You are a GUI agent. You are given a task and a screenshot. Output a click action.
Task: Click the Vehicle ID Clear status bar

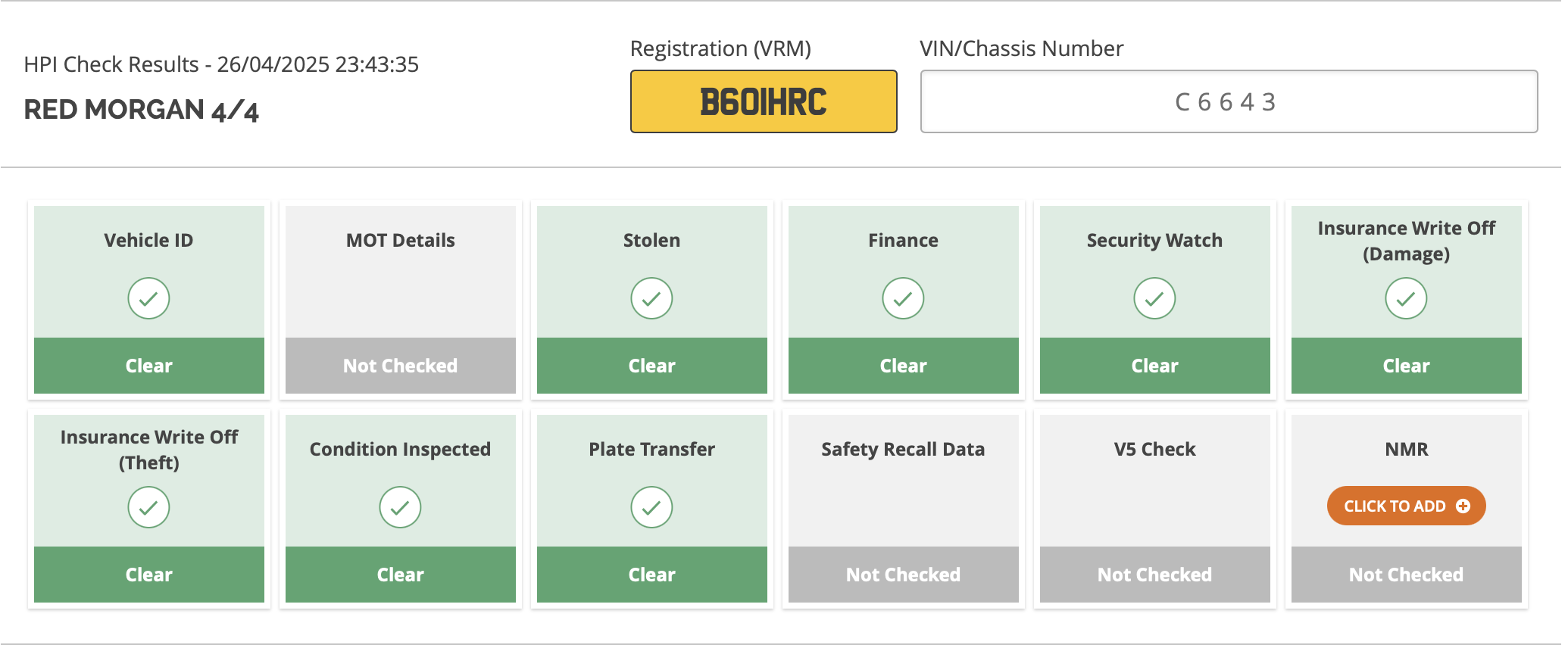tap(149, 366)
